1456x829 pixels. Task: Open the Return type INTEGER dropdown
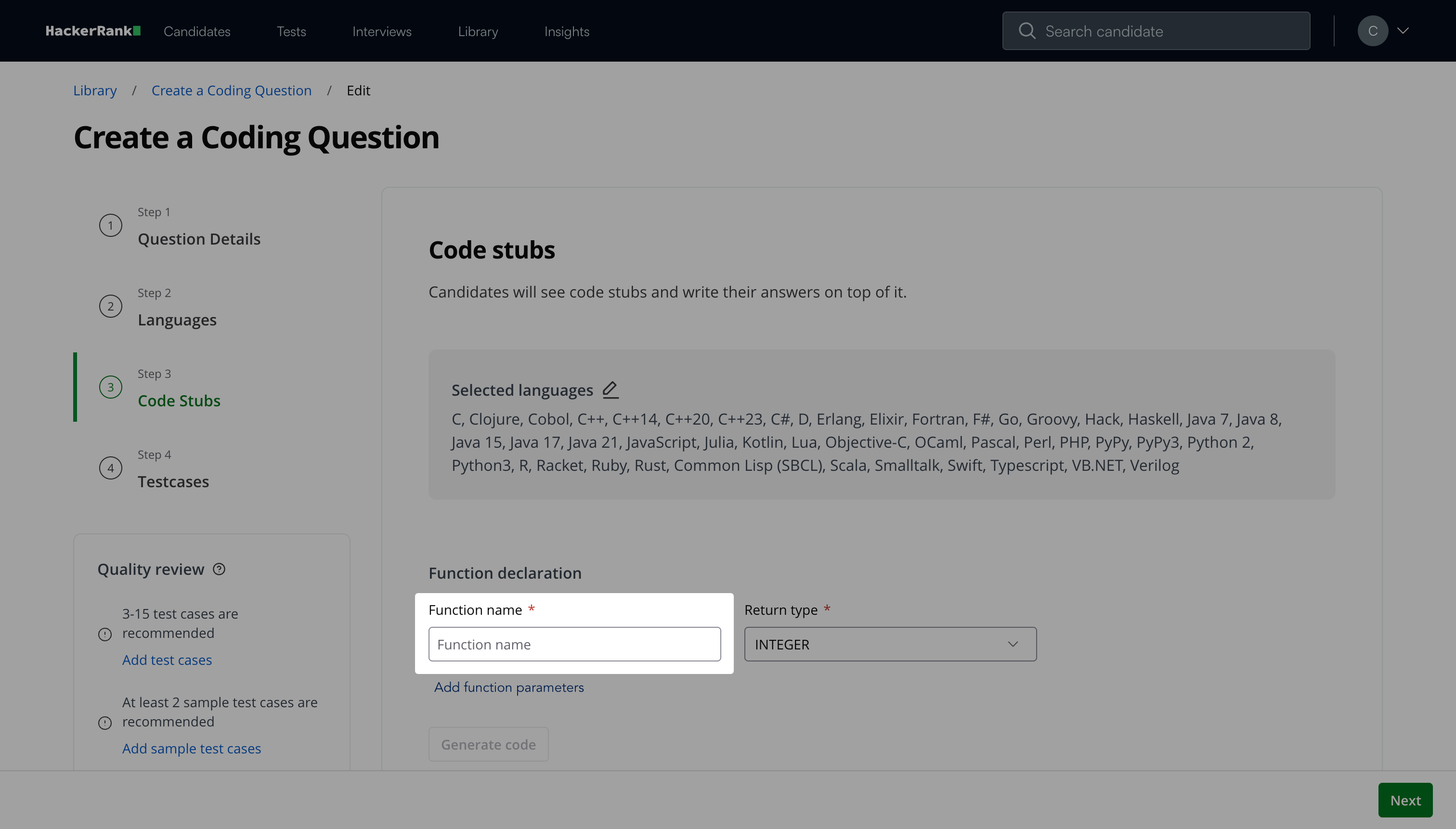890,644
